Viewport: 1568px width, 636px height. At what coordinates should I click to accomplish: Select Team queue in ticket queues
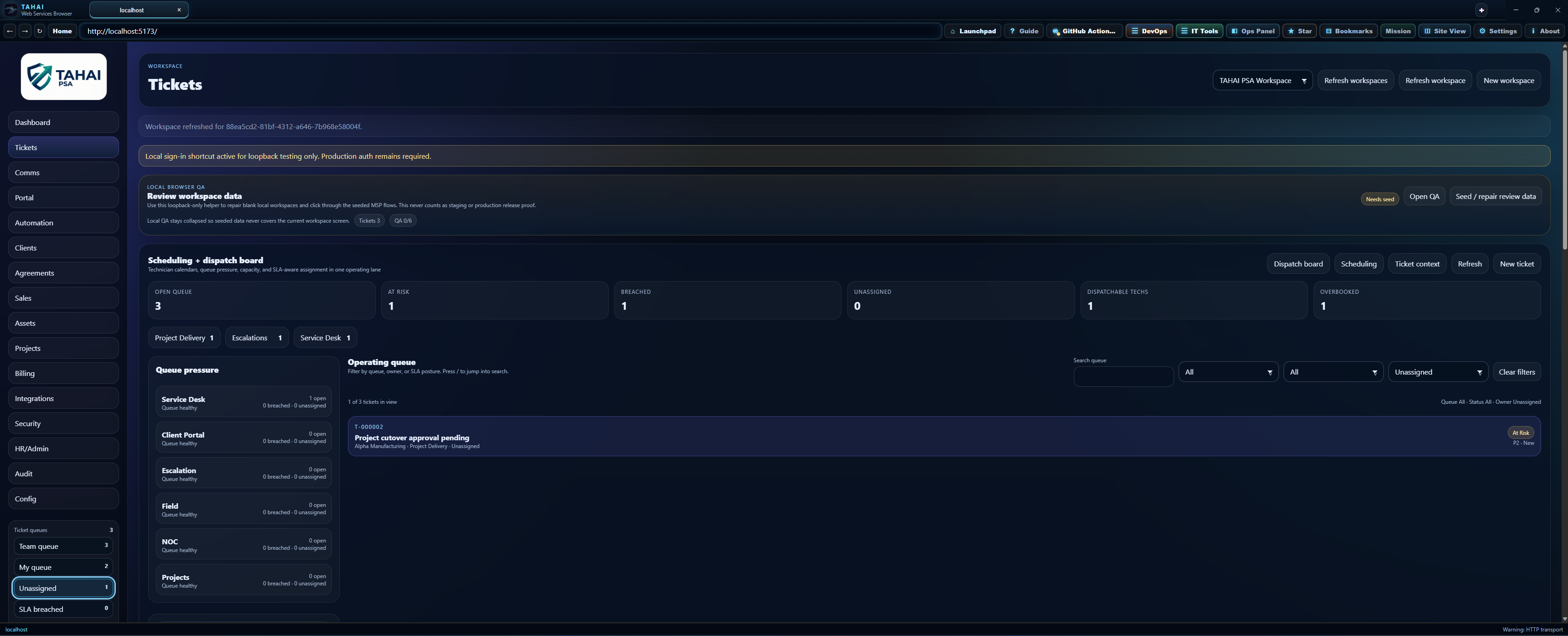click(63, 547)
